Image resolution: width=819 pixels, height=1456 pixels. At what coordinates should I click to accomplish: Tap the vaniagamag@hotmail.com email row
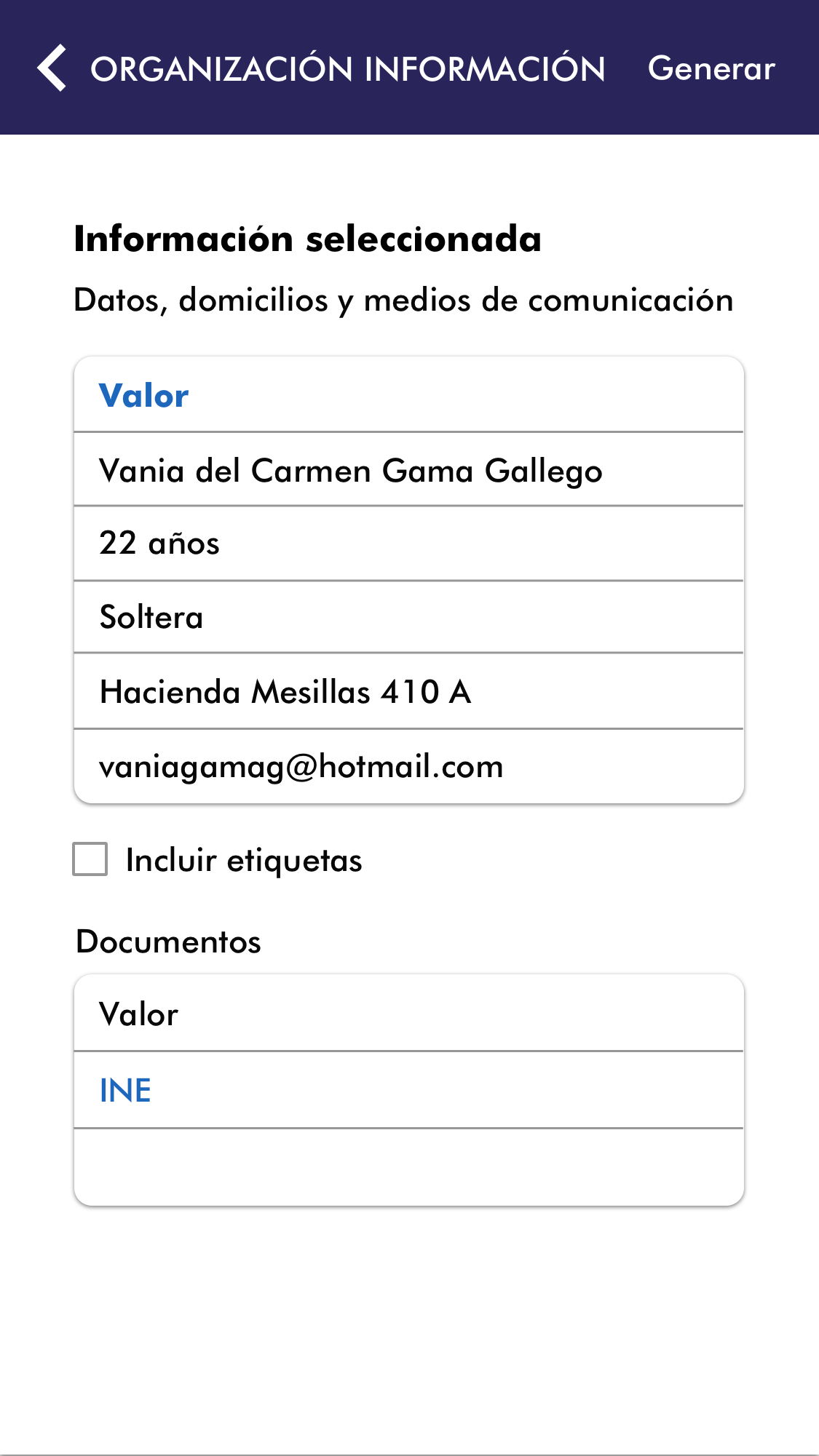[408, 767]
